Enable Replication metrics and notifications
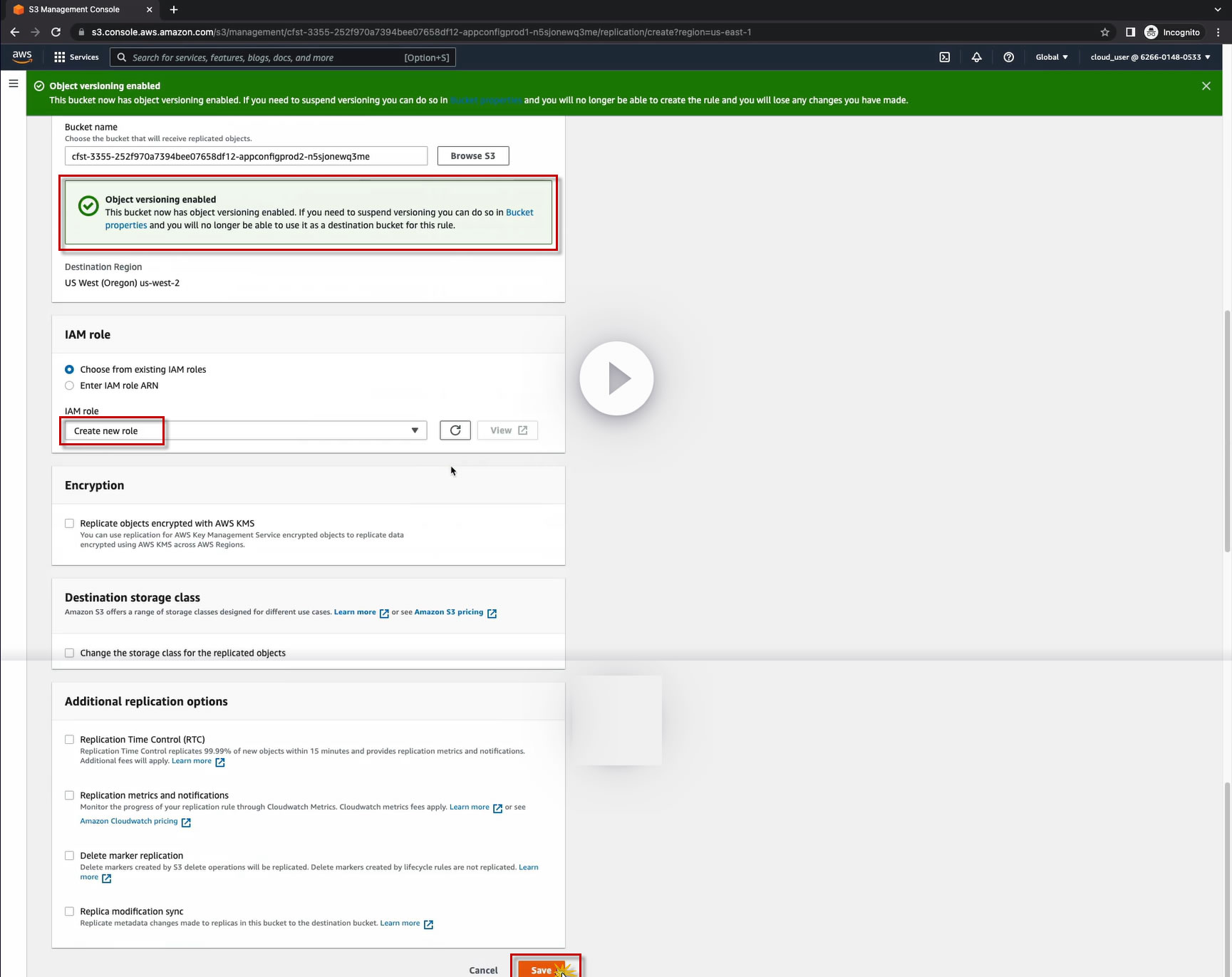The image size is (1232, 977). tap(69, 795)
